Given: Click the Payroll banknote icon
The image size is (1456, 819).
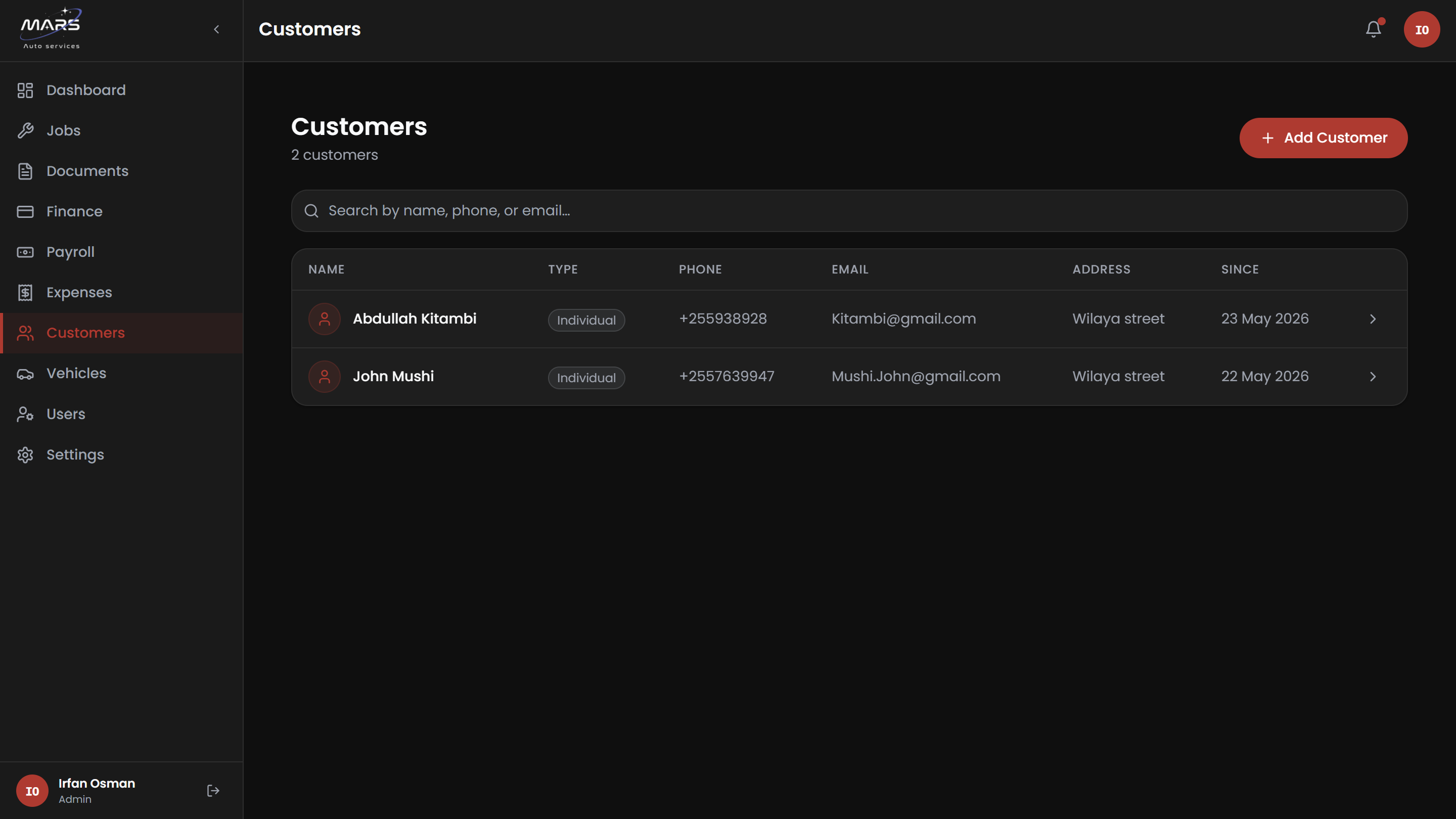Looking at the screenshot, I should coord(25,252).
